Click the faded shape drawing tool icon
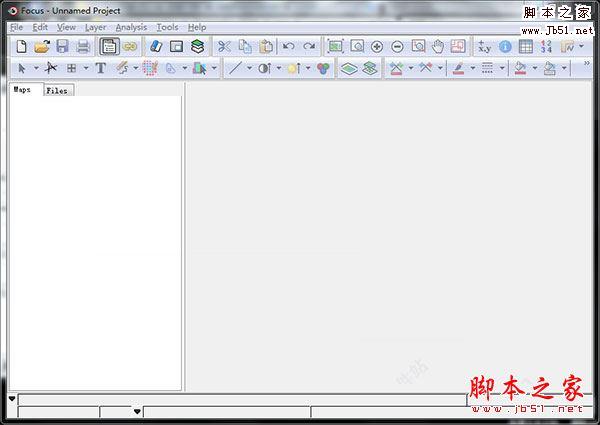 click(171, 68)
